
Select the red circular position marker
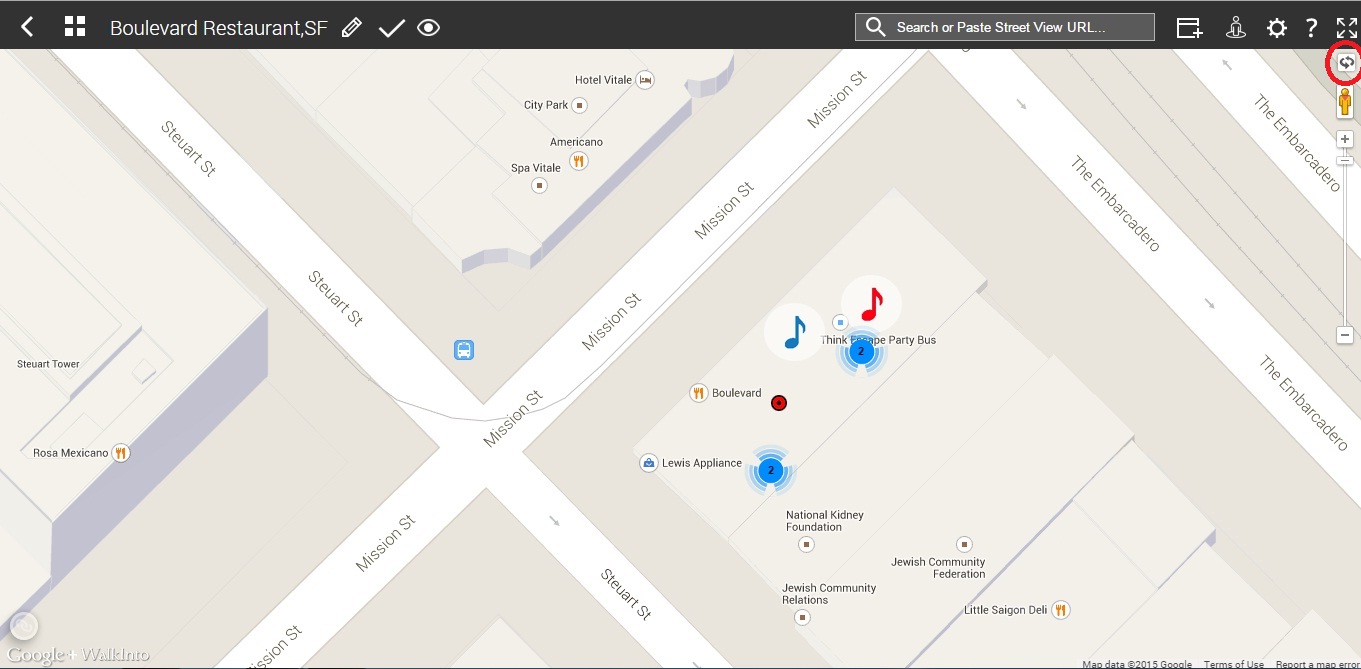[x=780, y=403]
